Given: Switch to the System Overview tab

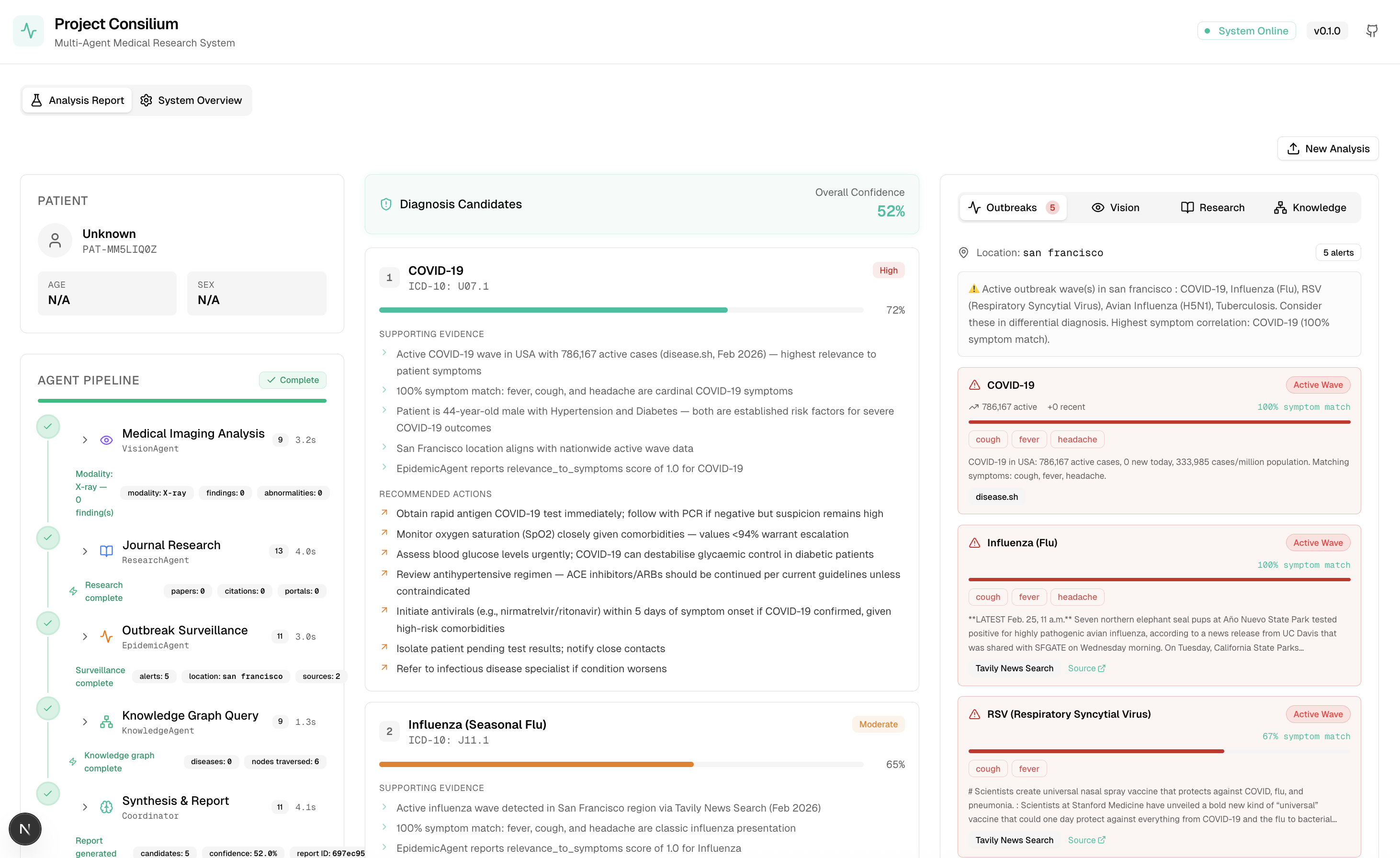Looking at the screenshot, I should click(x=192, y=101).
